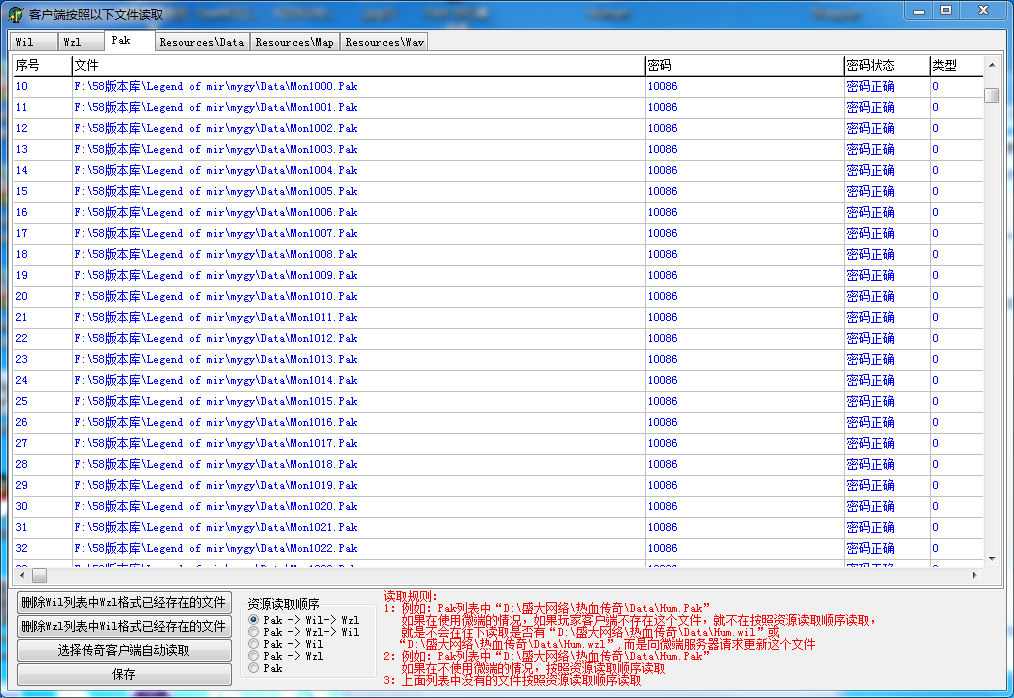Click the 保存 button

124,674
